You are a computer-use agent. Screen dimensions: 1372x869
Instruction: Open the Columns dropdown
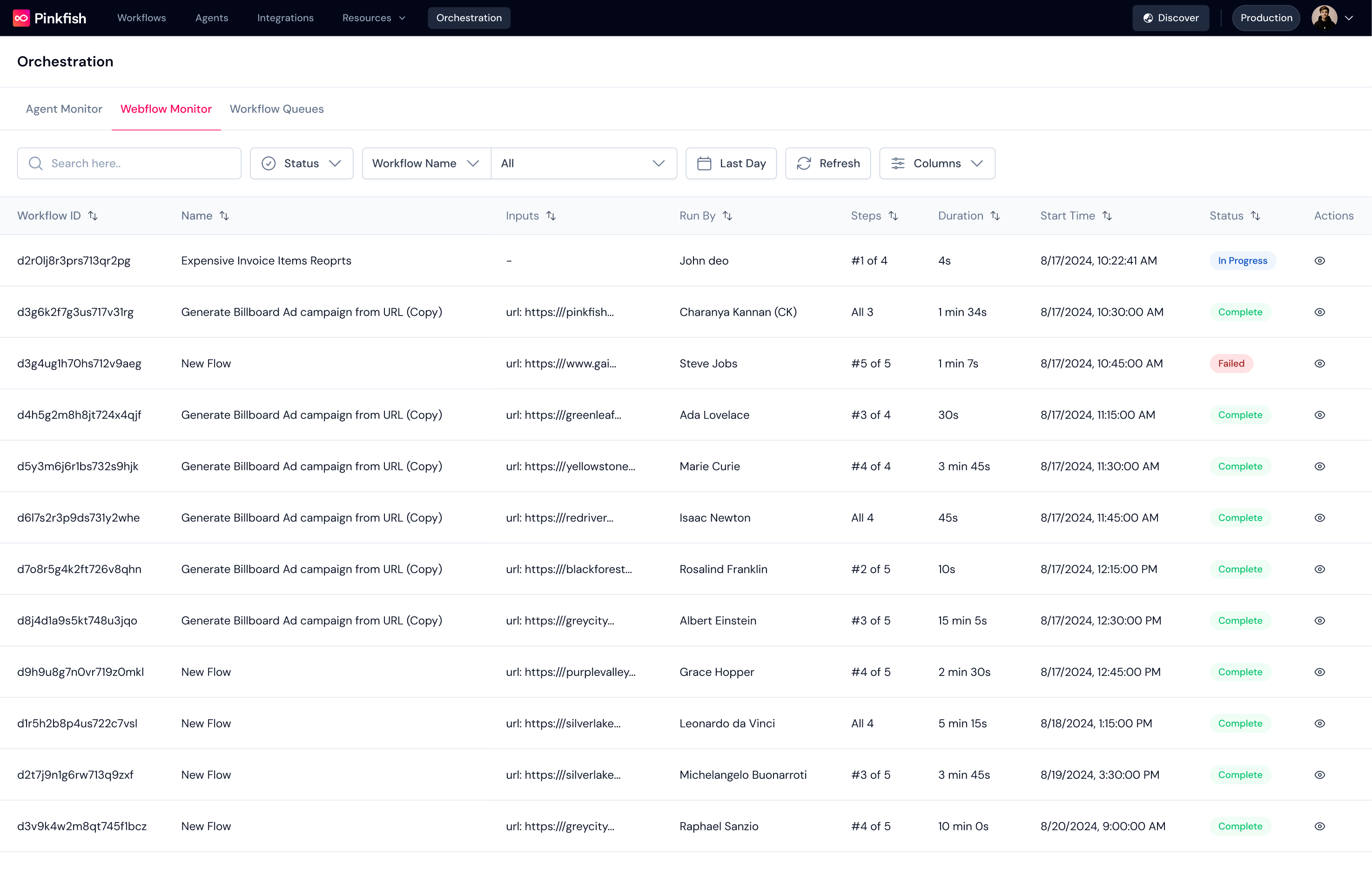point(937,163)
